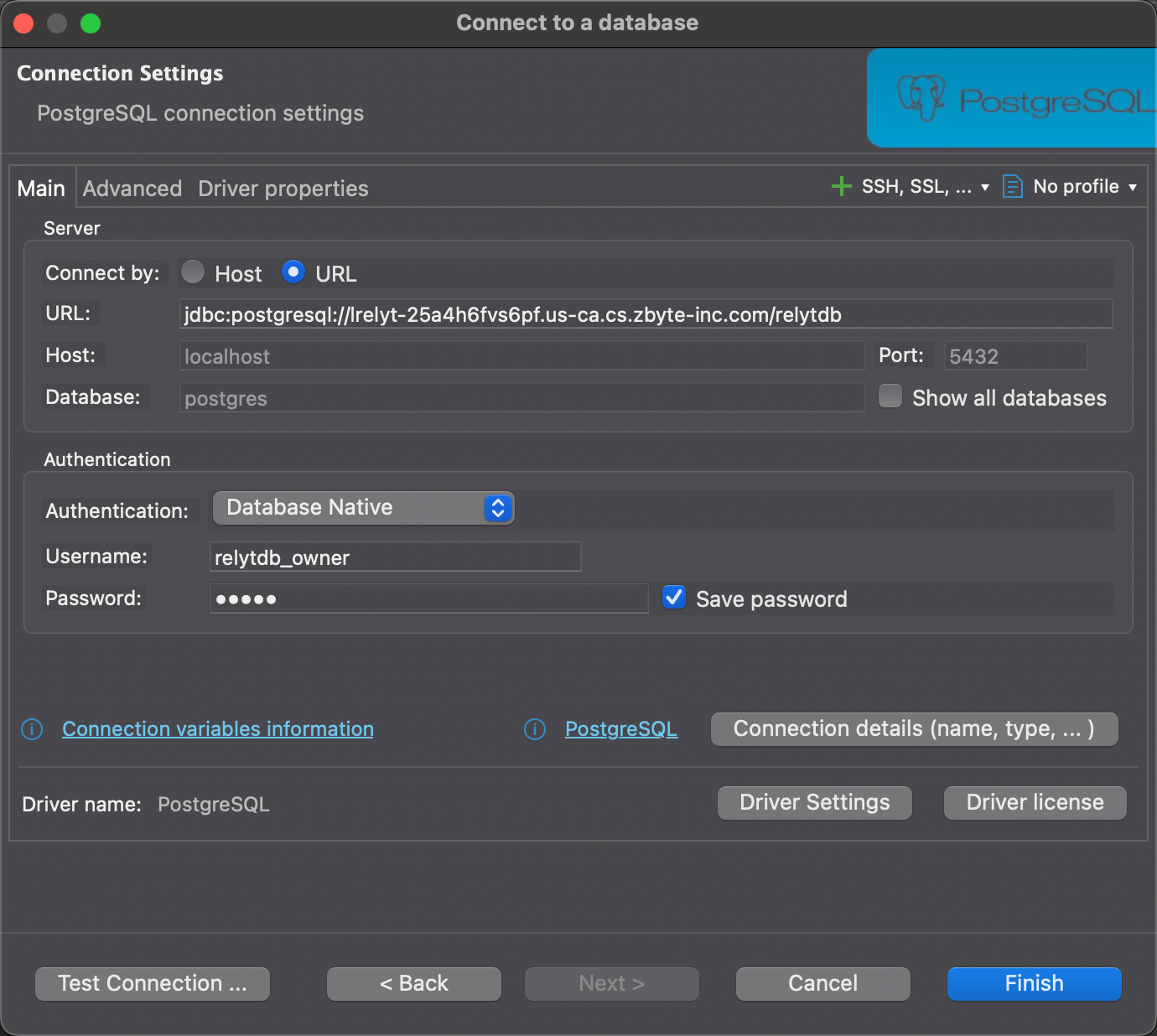The height and width of the screenshot is (1036, 1157).
Task: Open Connection details (name, type, ...)
Action: (915, 729)
